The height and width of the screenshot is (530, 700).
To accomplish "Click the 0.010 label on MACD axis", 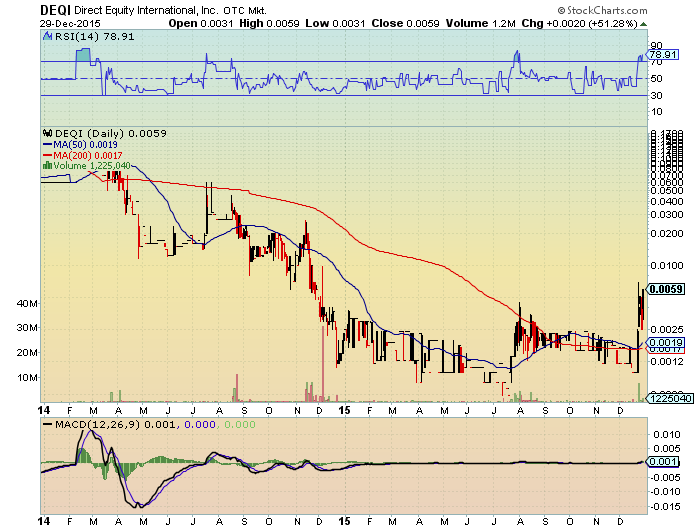I will (667, 434).
